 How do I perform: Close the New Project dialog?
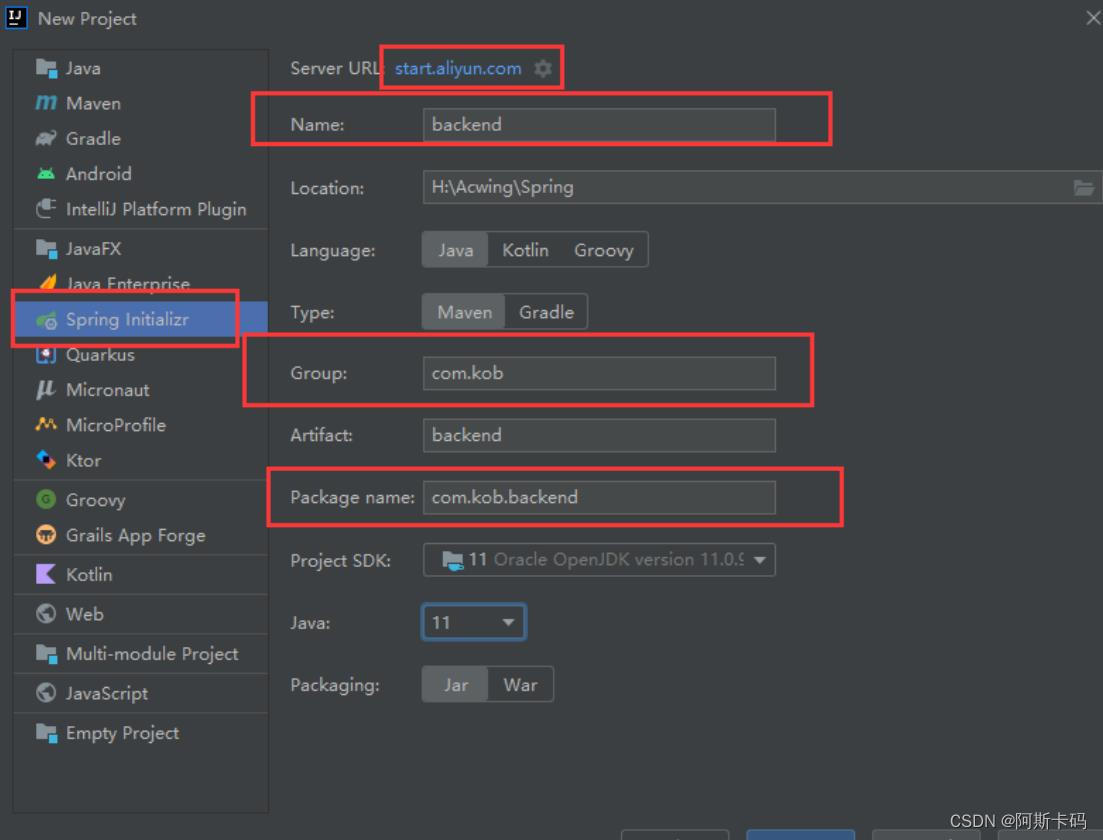(1092, 18)
